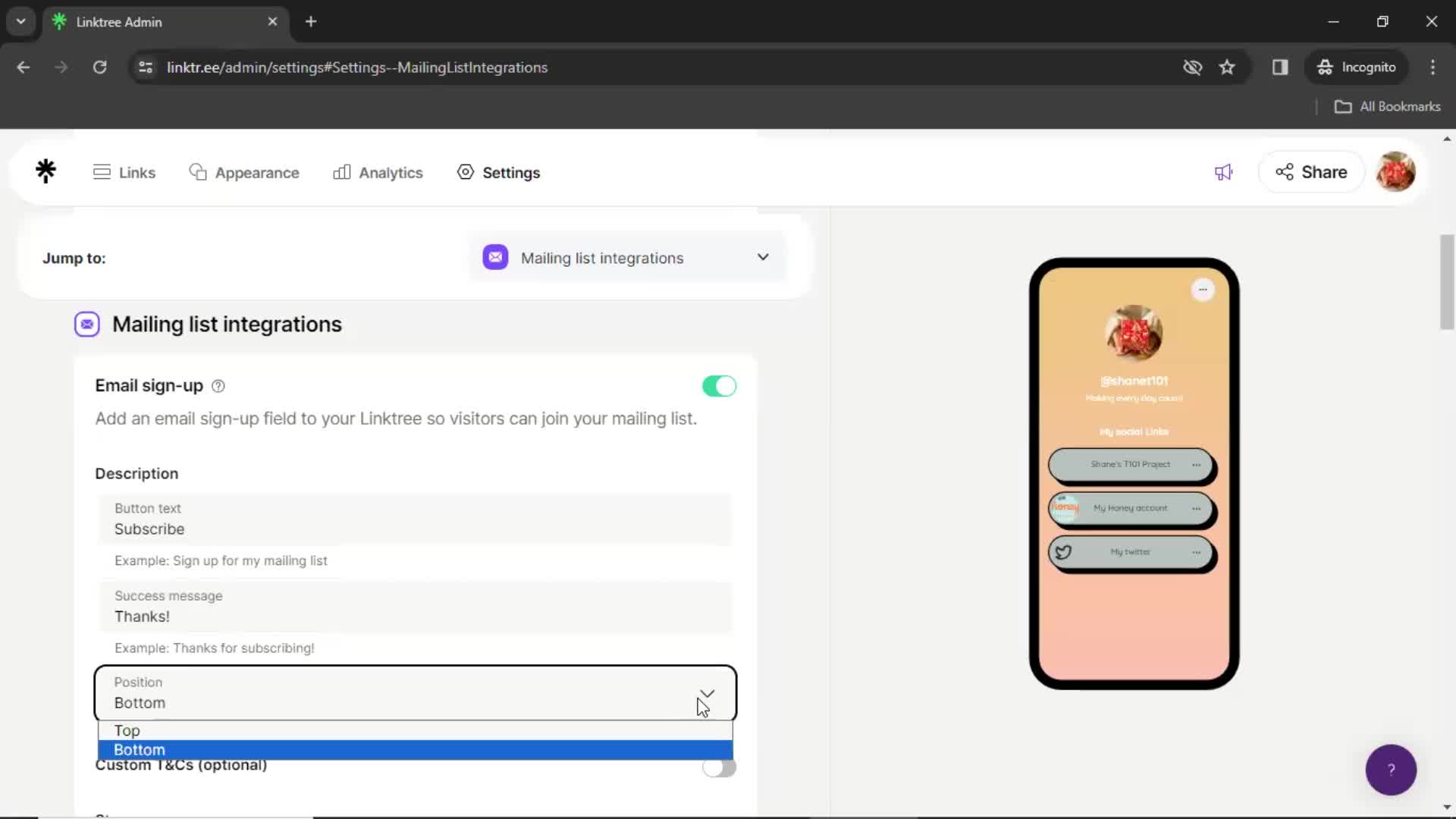The height and width of the screenshot is (819, 1456).
Task: Click the Linktree snowflake home icon
Action: point(46,171)
